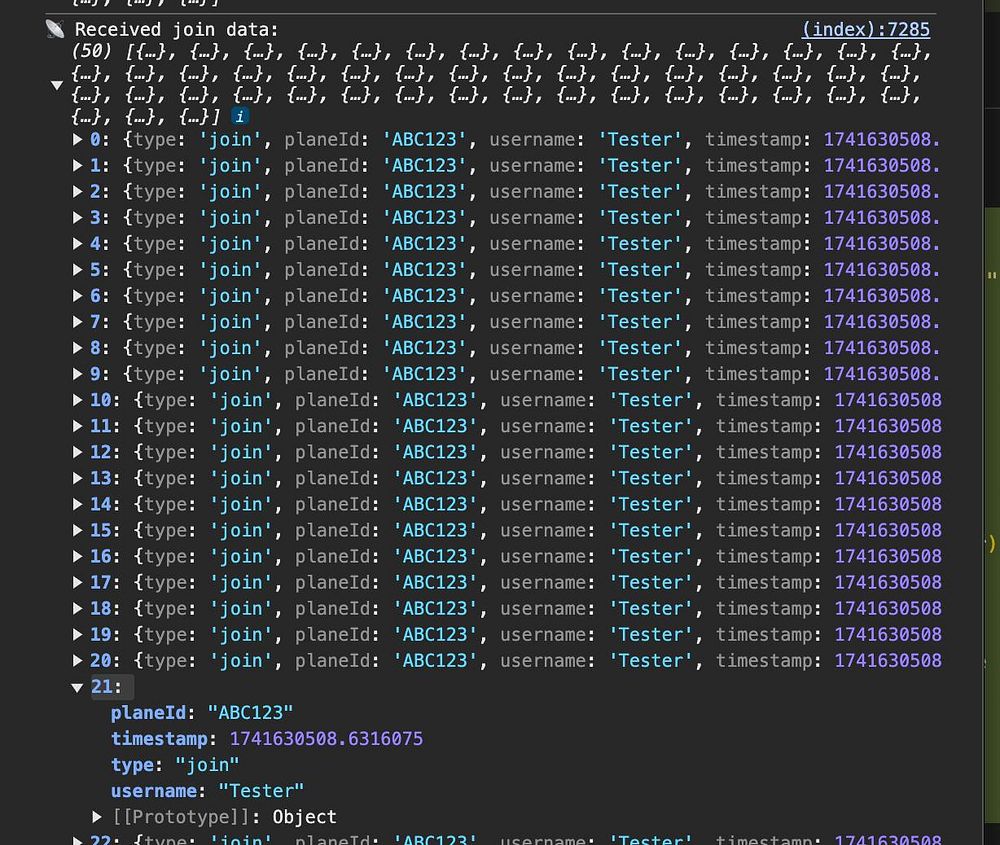Expand array item 15

point(78,531)
